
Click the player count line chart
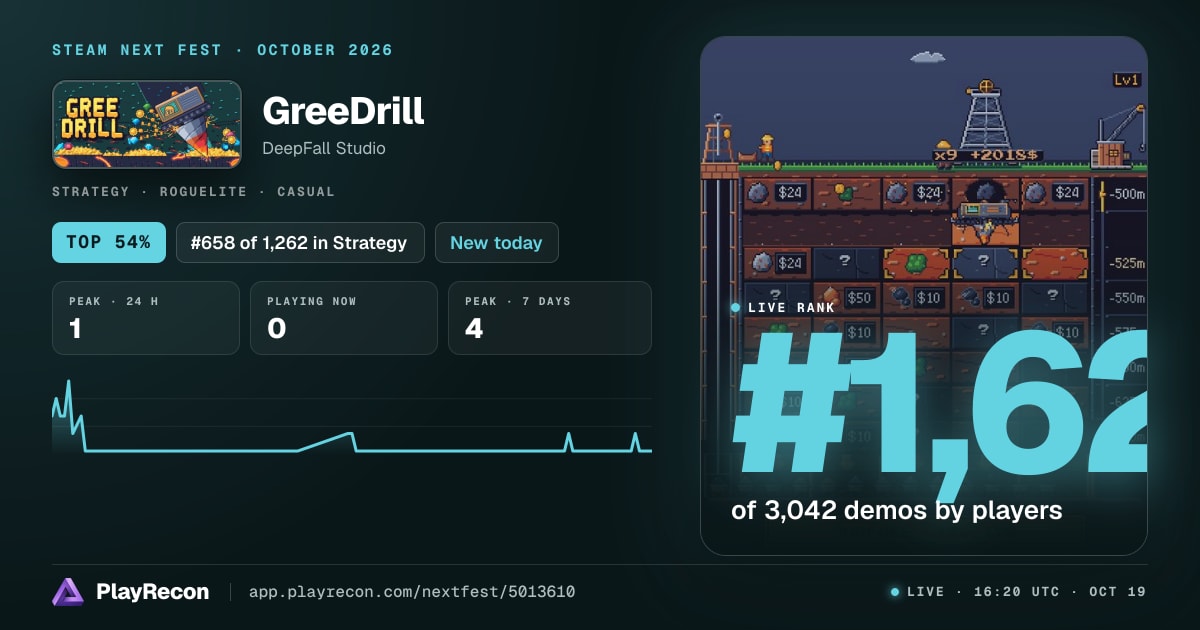352,418
